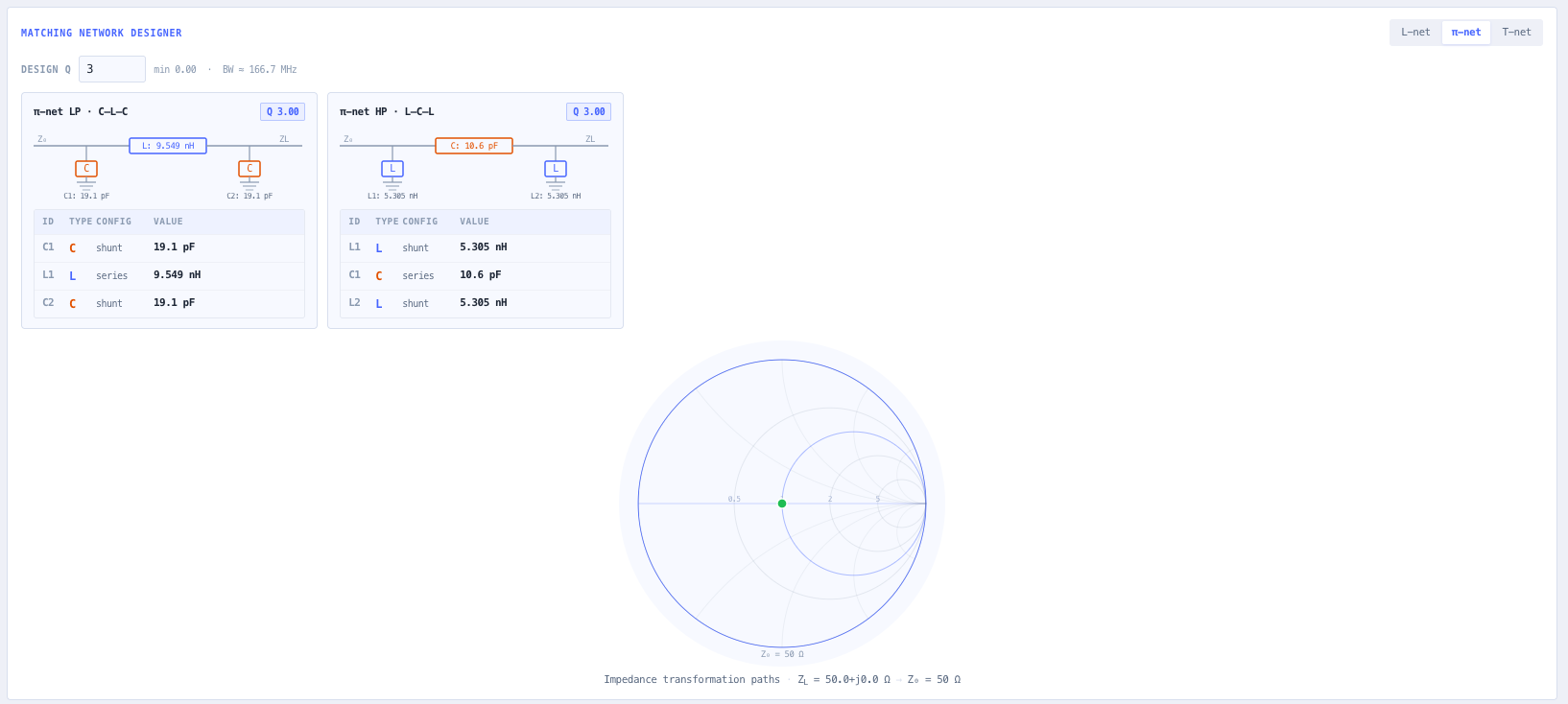Image resolution: width=1568 pixels, height=704 pixels.
Task: Select the π-net LP · C–L–C card title
Action: point(81,112)
